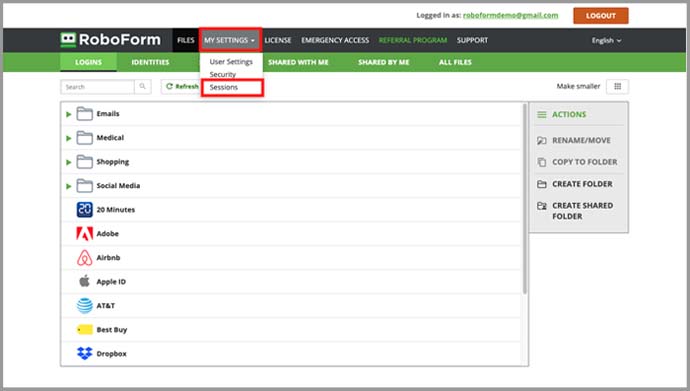The image size is (690, 391).
Task: Select the Best Buy login name text
Action: (x=112, y=329)
